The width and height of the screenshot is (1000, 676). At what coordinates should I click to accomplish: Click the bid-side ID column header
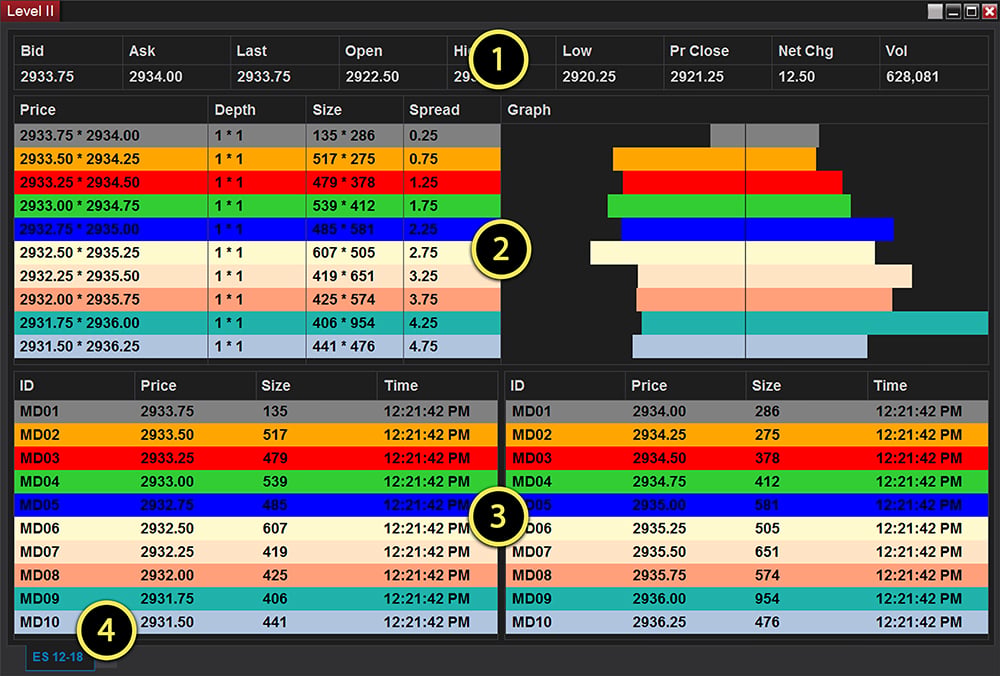click(27, 386)
